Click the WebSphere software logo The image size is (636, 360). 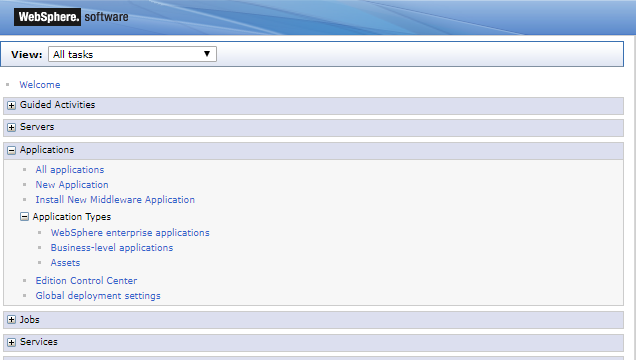pyautogui.click(x=71, y=17)
